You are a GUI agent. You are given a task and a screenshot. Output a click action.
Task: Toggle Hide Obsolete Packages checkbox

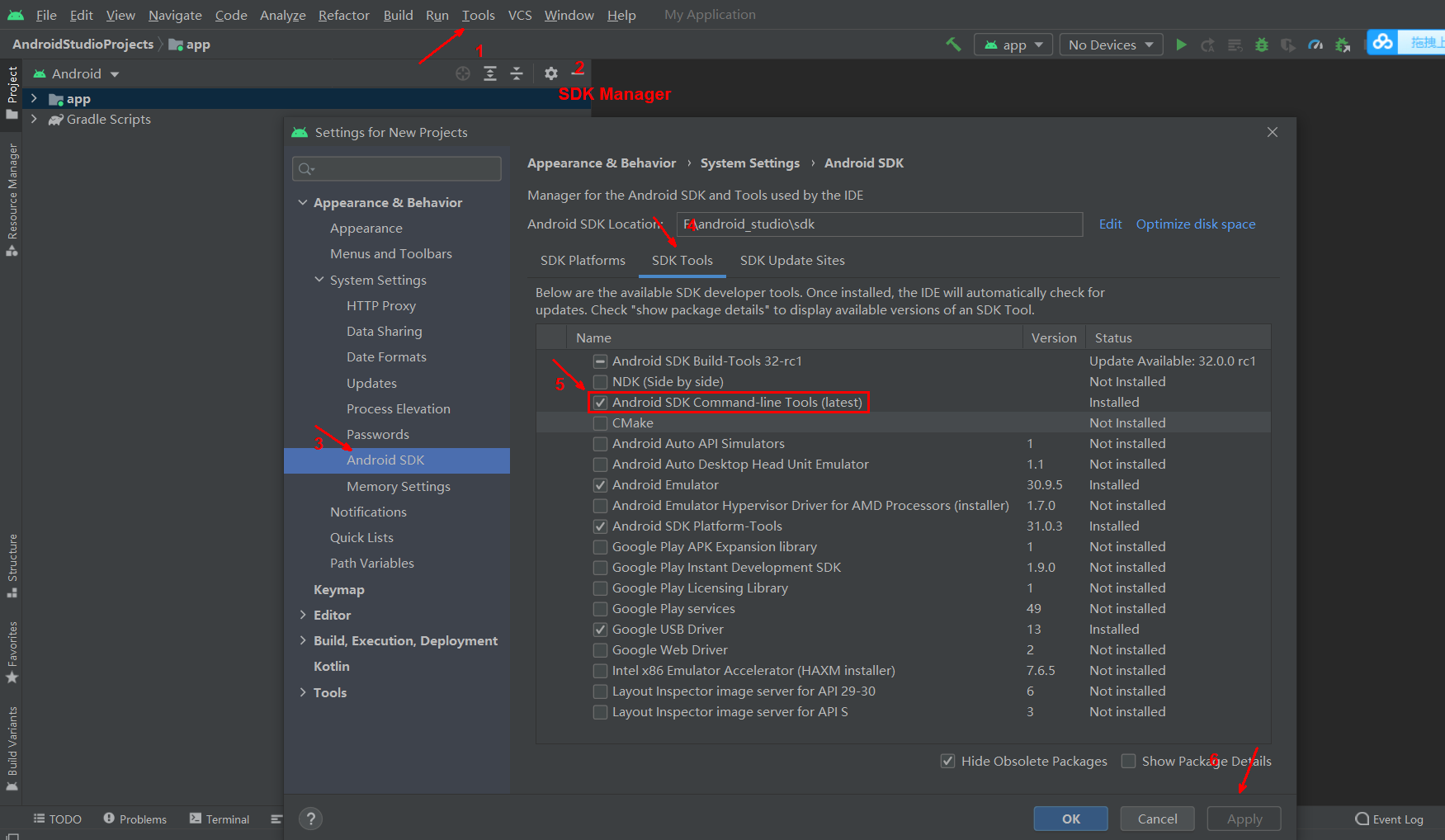tap(948, 761)
